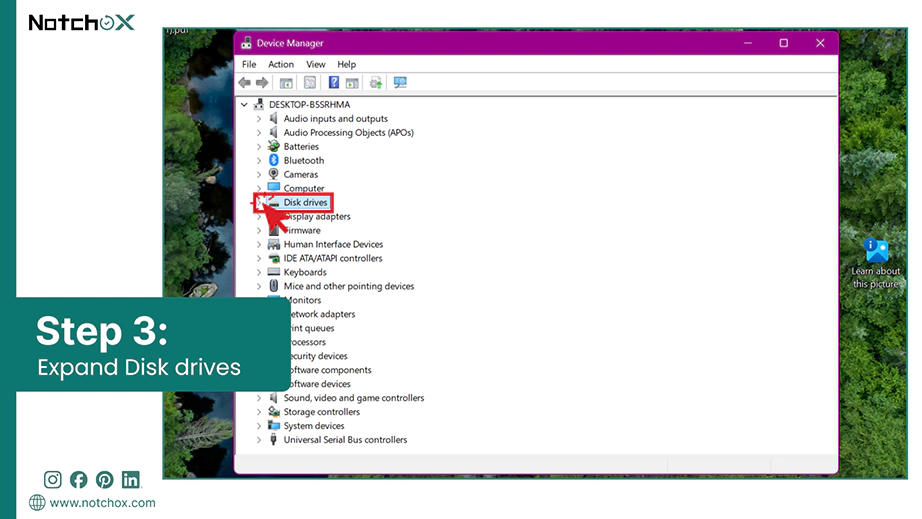The image size is (922, 519).
Task: Click the Update device driver toolbar icon
Action: click(x=376, y=83)
